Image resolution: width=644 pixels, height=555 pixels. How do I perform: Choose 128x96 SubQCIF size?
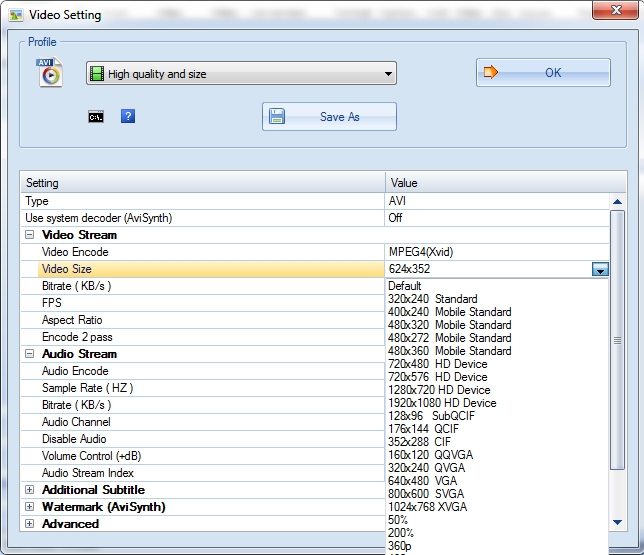point(497,416)
